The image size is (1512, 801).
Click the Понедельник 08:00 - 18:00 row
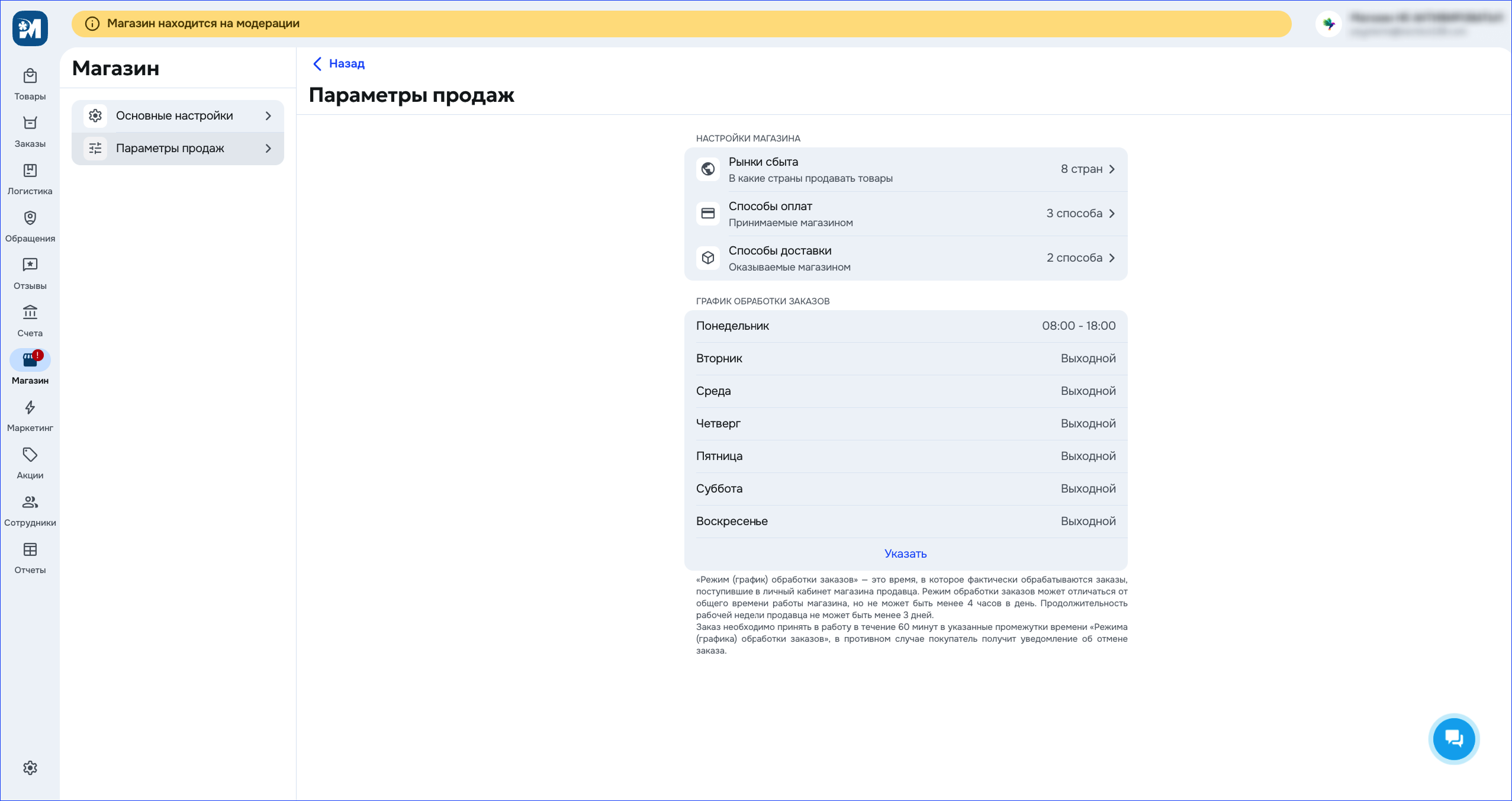point(905,326)
